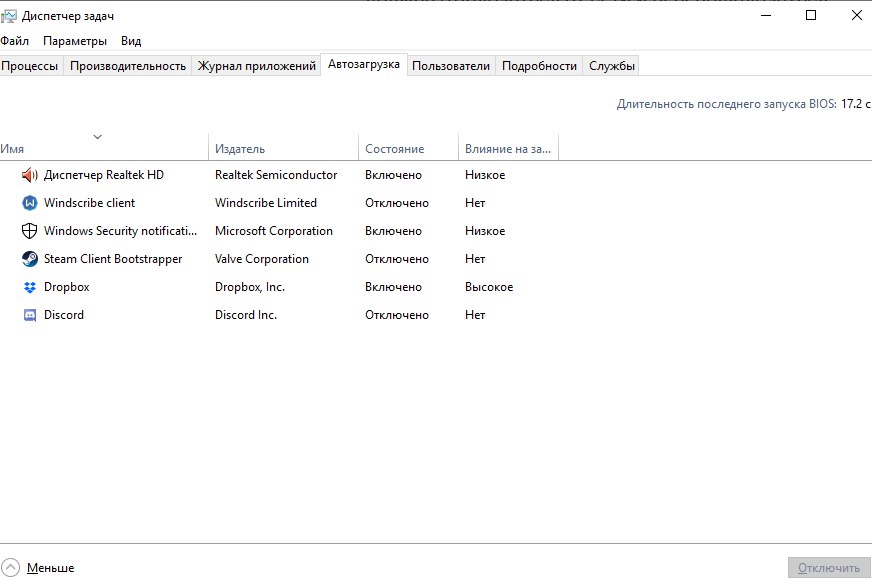
Task: Minimize the Task Manager window
Action: click(x=766, y=16)
